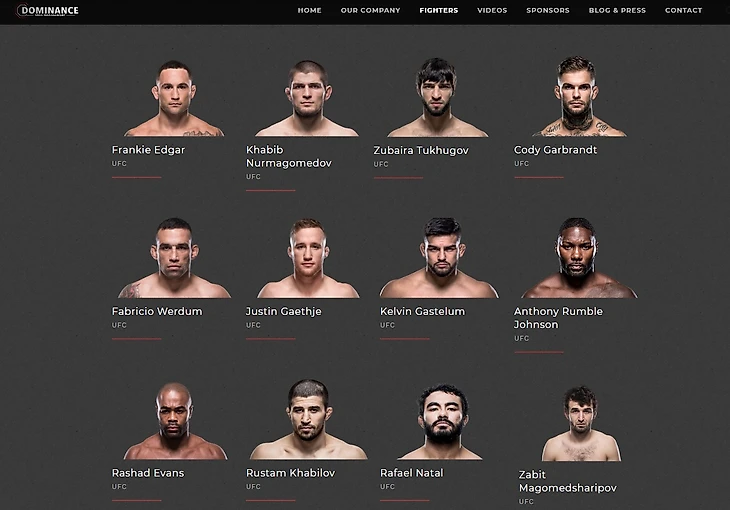
Task: Navigate to Sponsors
Action: [x=548, y=10]
